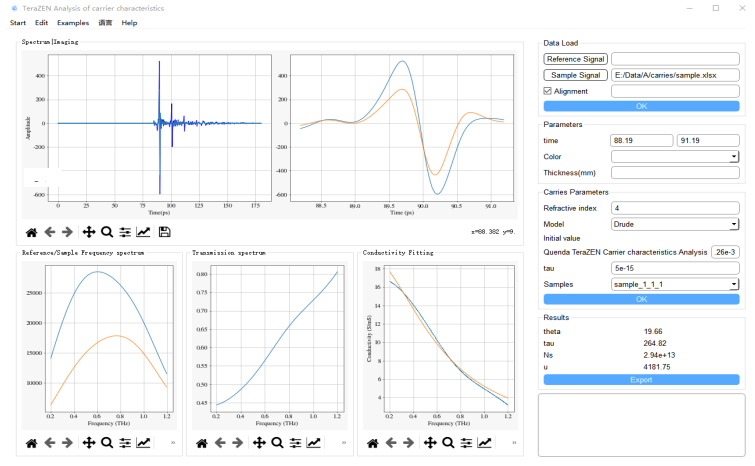Open the Help menu
Image resolution: width=755 pixels, height=466 pixels.
click(x=129, y=22)
